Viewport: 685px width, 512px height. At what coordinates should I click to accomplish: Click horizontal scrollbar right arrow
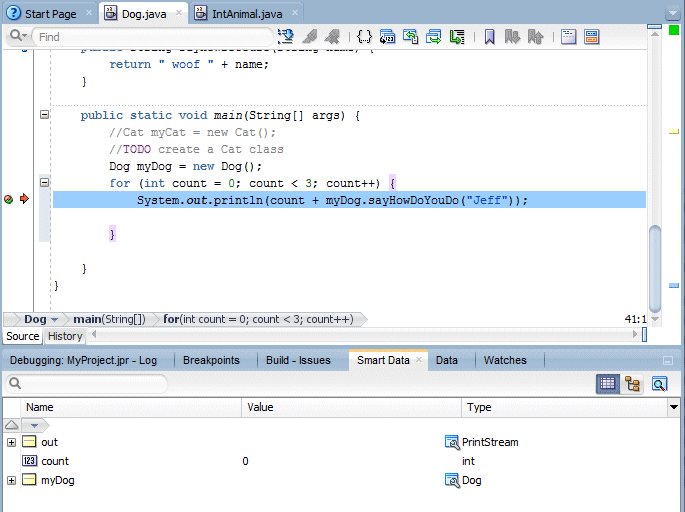[634, 335]
